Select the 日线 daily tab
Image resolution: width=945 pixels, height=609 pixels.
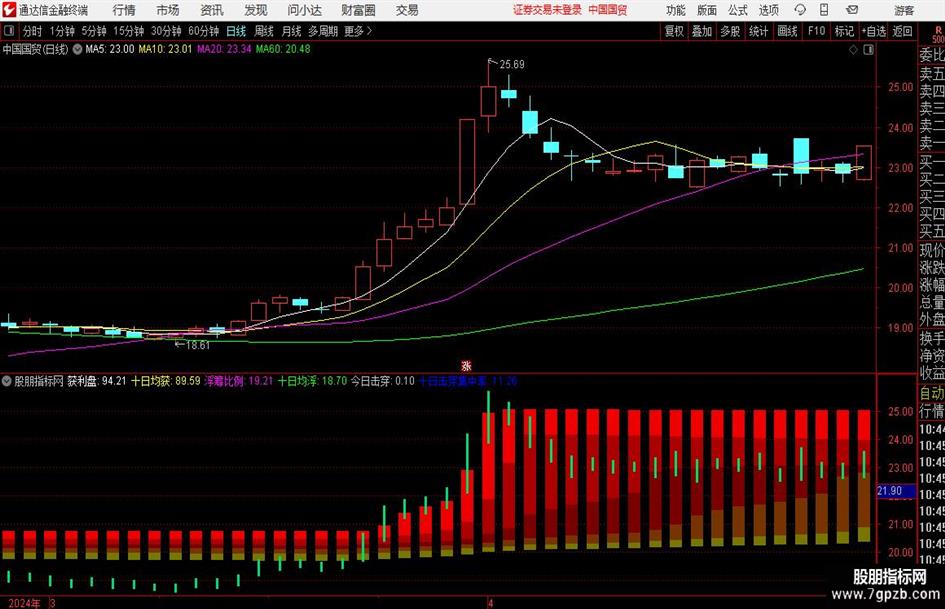pos(236,31)
